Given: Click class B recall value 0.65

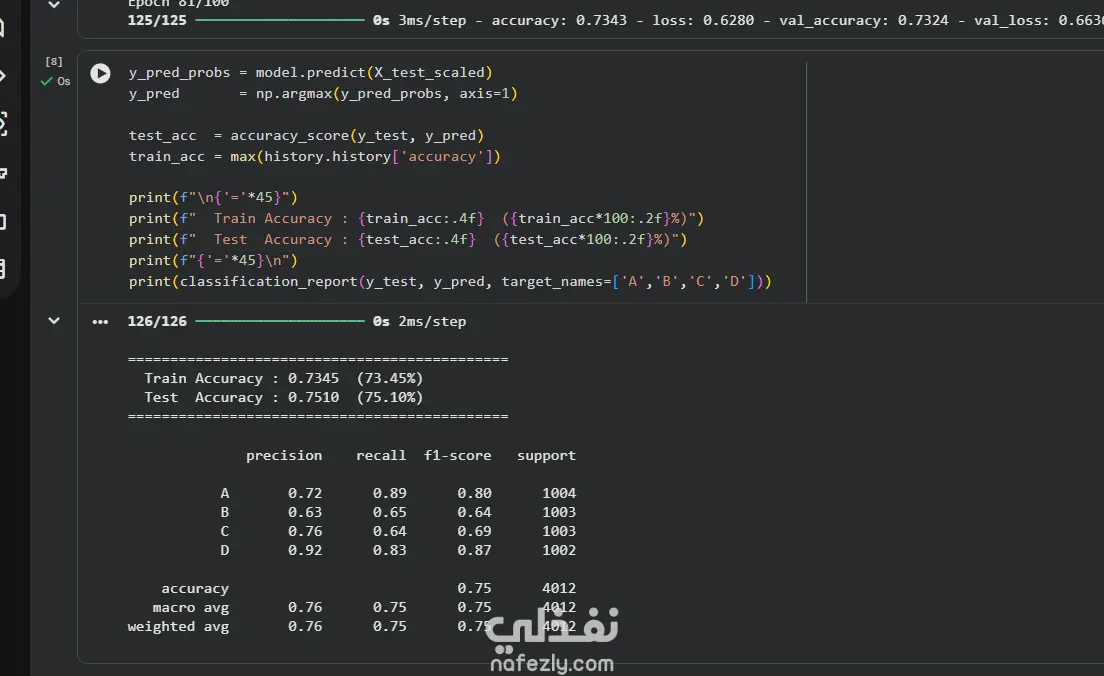Looking at the screenshot, I should click(x=389, y=512).
